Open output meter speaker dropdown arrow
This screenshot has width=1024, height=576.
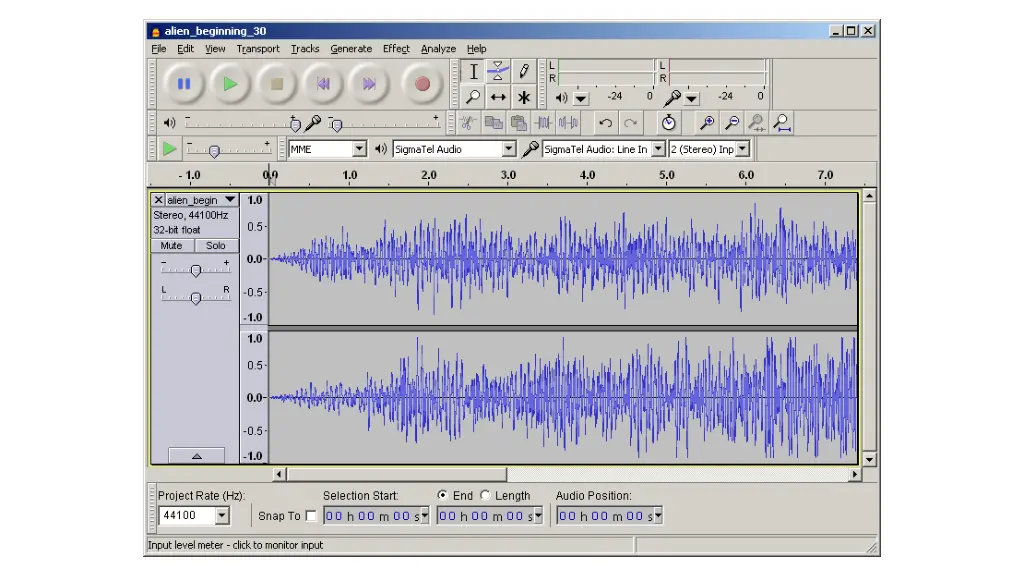pyautogui.click(x=581, y=99)
